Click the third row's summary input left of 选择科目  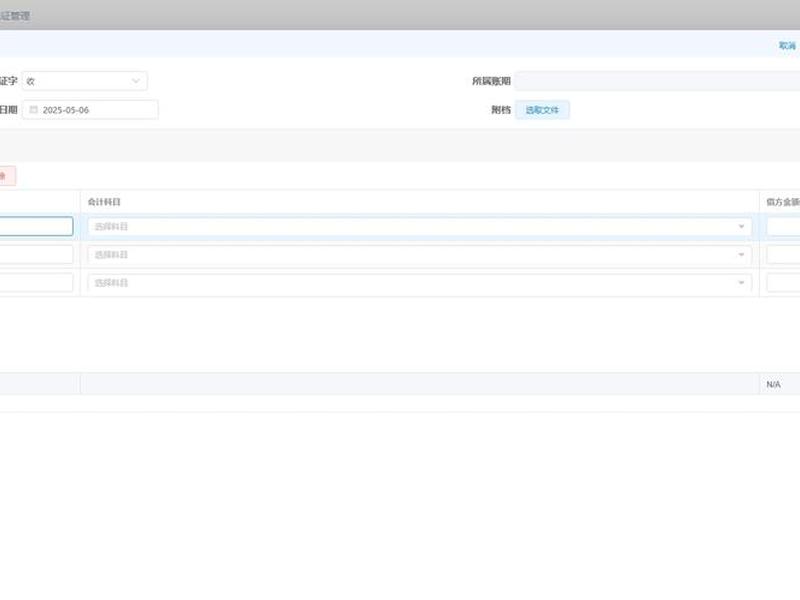tap(36, 283)
